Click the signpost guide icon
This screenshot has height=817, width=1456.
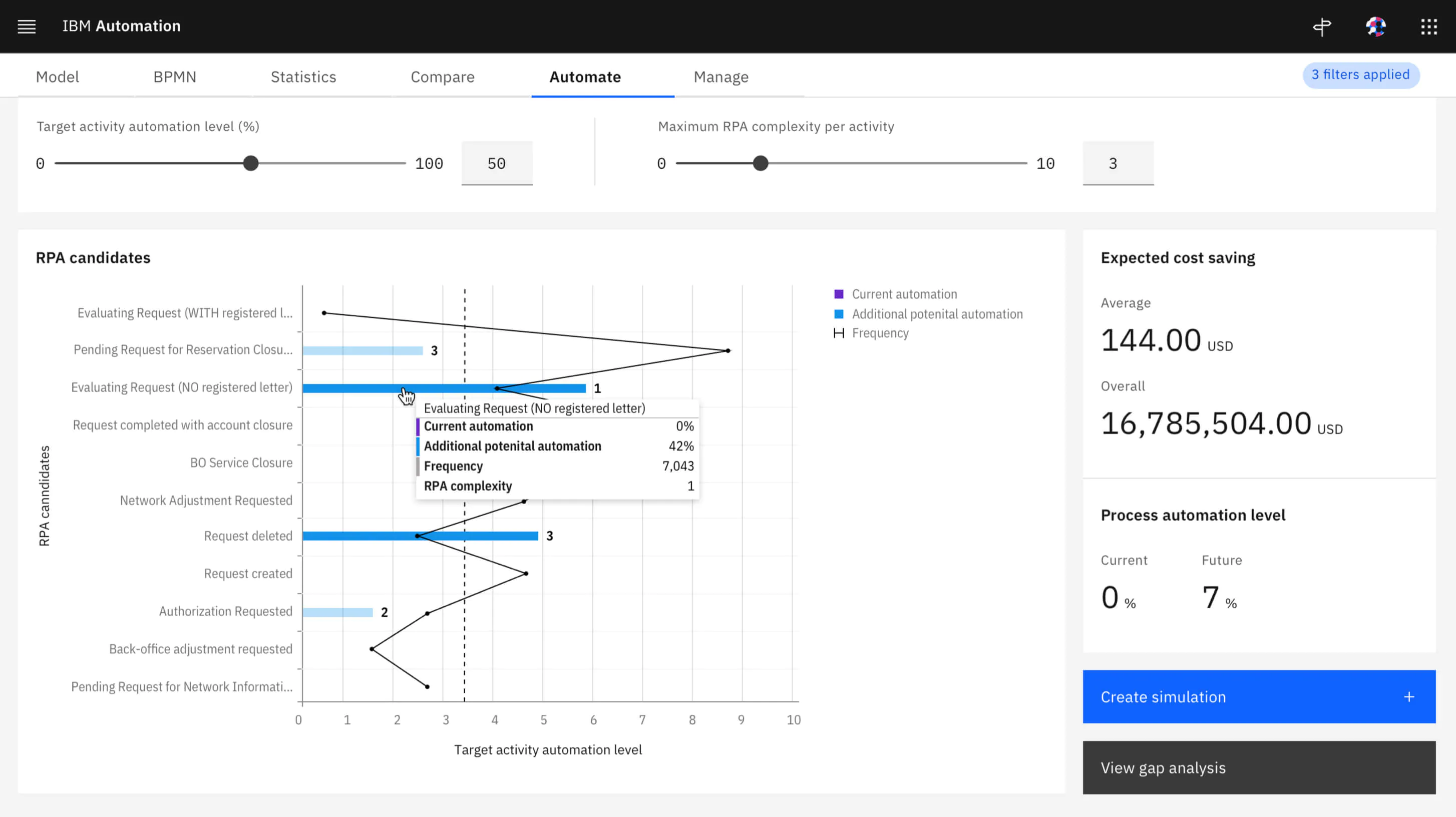(1321, 27)
